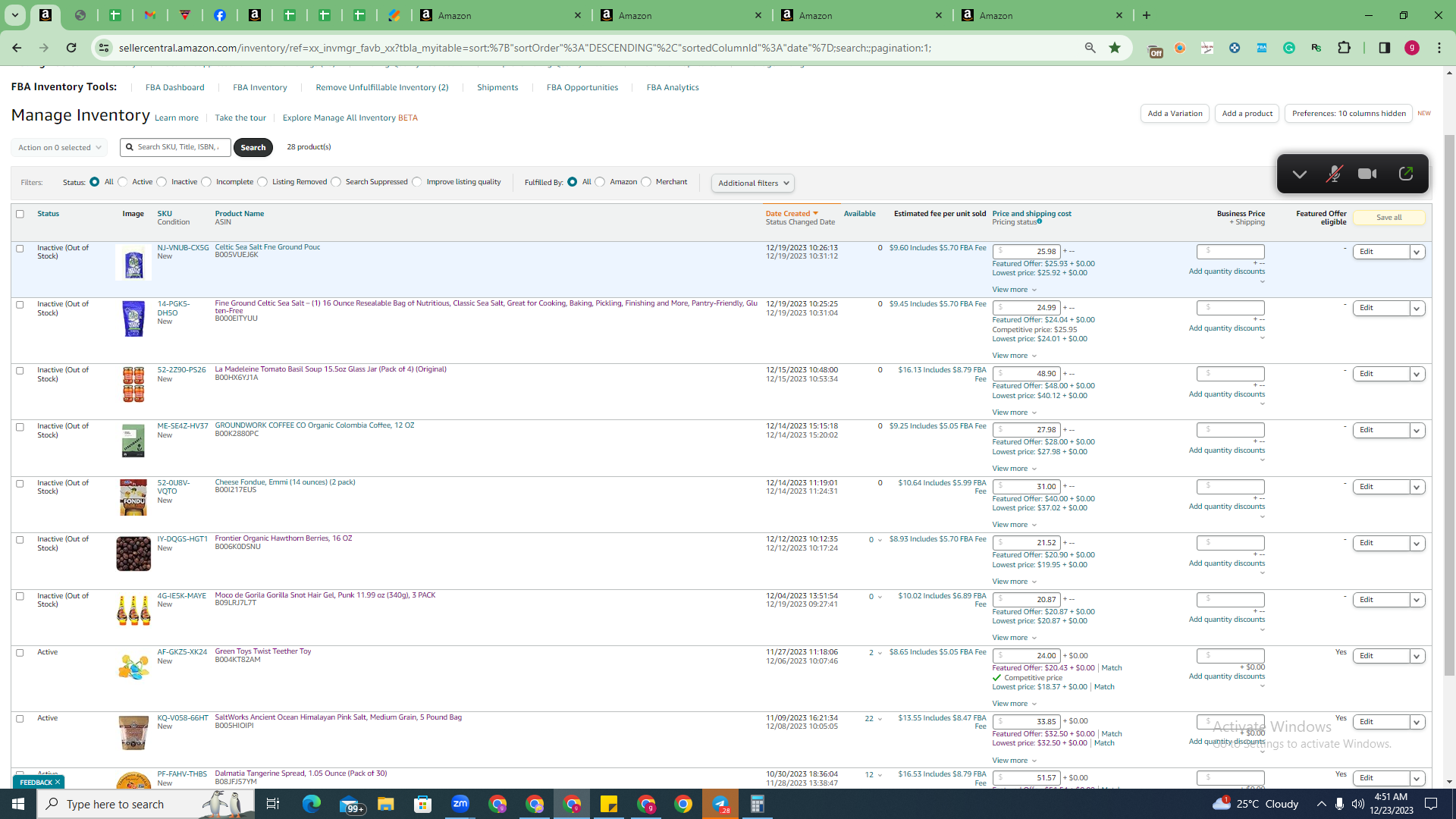Open the Windows notification center icon
This screenshot has width=1456, height=819.
(1432, 804)
